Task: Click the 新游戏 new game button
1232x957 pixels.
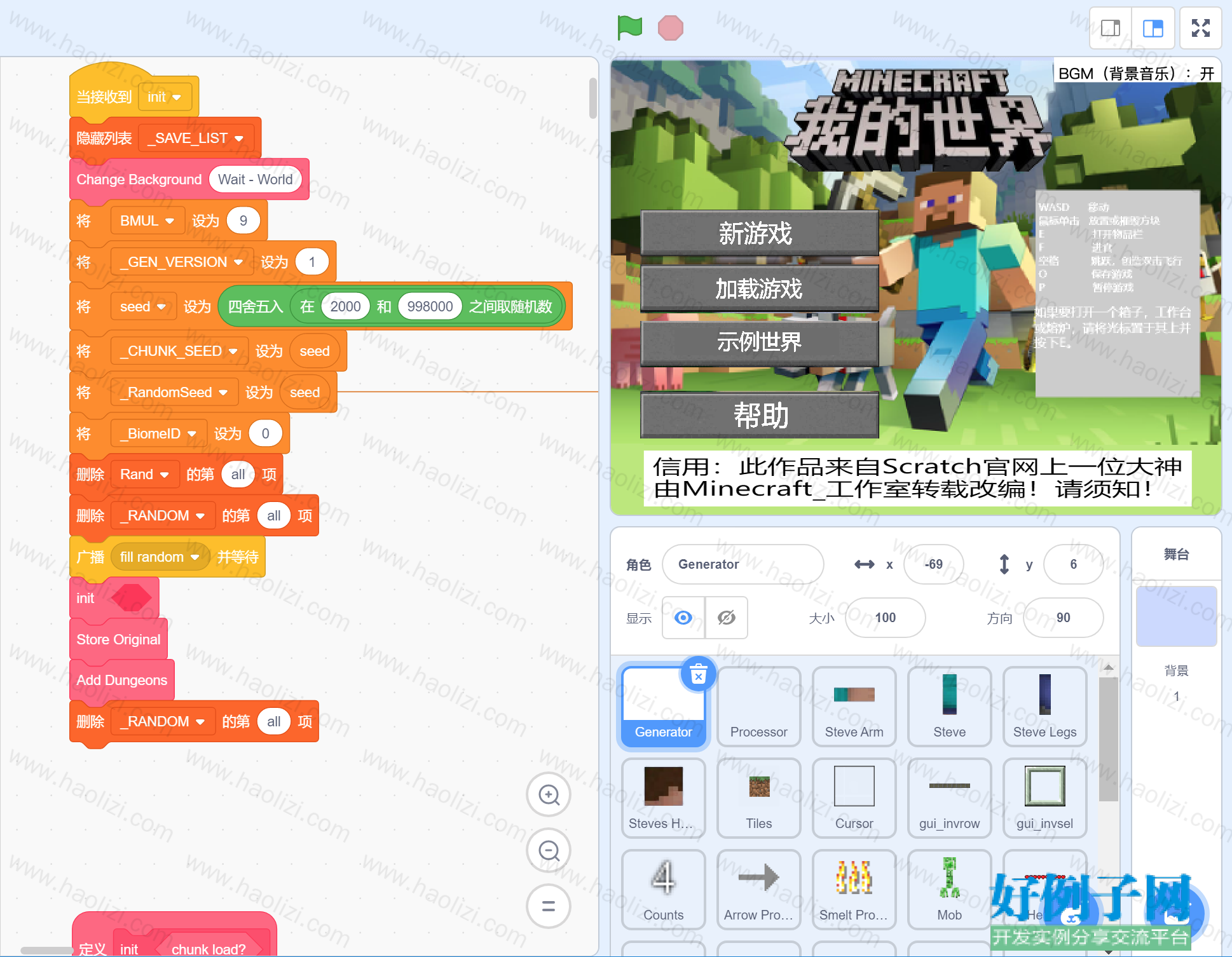Action: pos(759,233)
